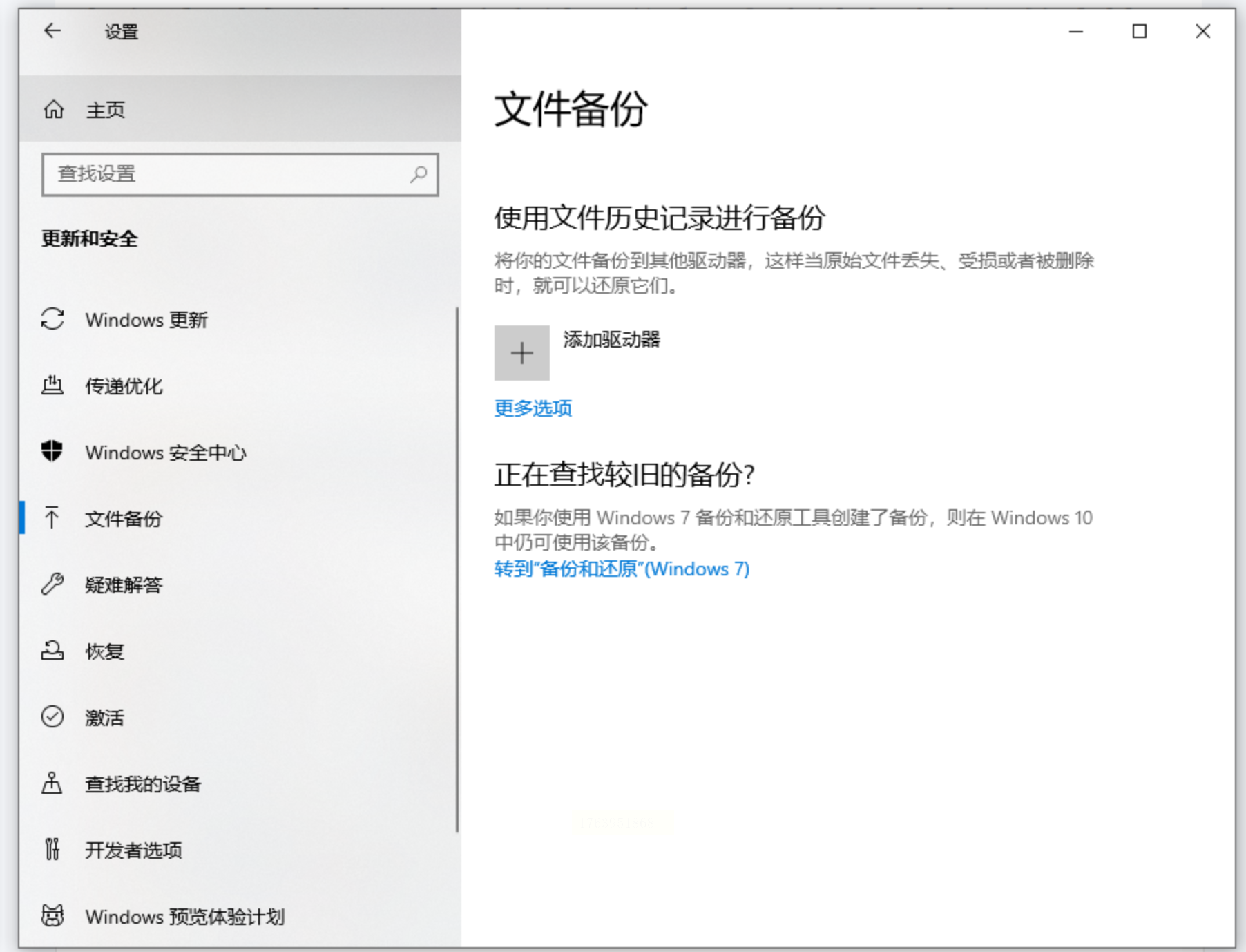Maximize the Settings window
1246x952 pixels.
(x=1140, y=31)
